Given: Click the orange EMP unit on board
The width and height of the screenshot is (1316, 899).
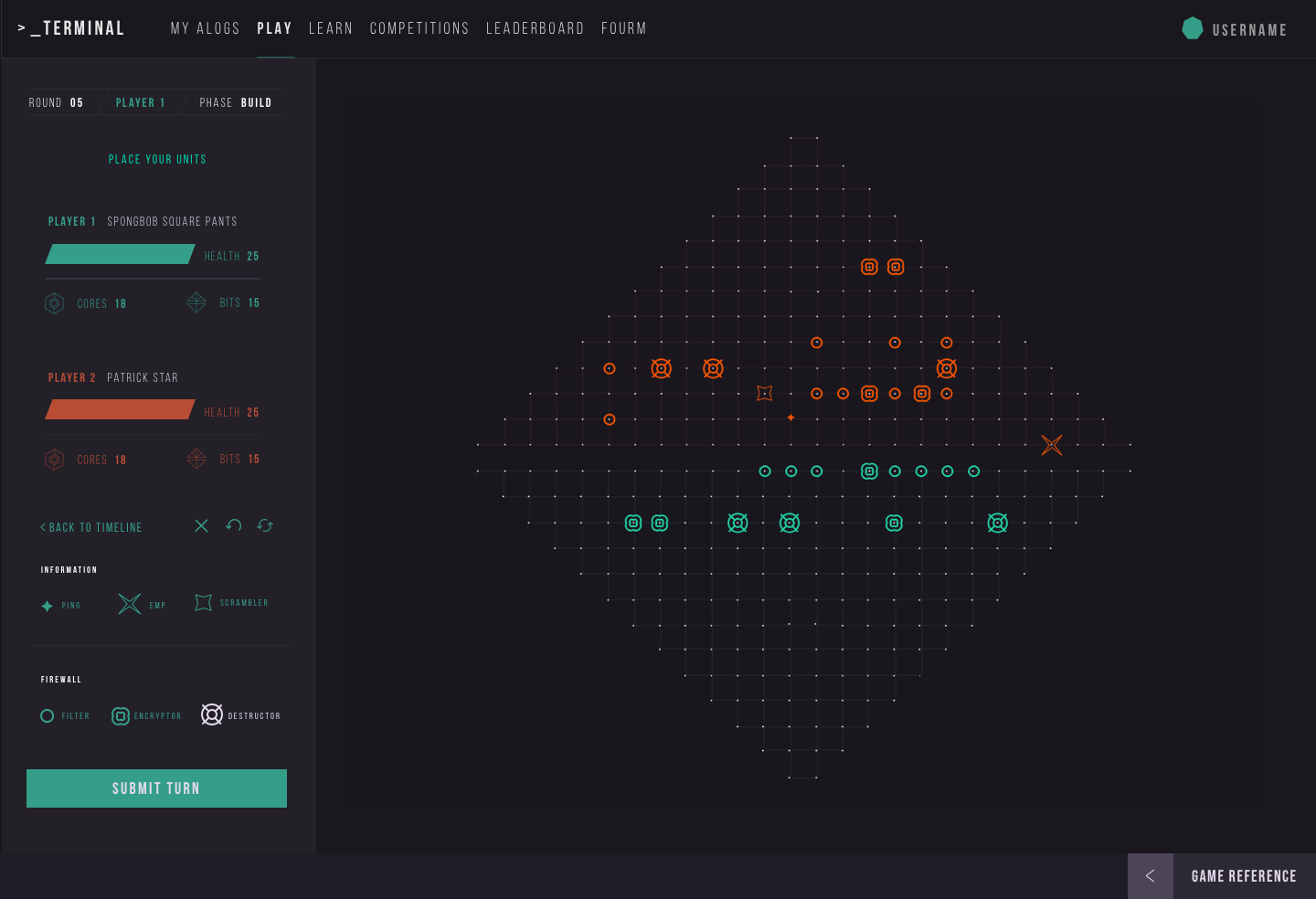Looking at the screenshot, I should 1052,445.
